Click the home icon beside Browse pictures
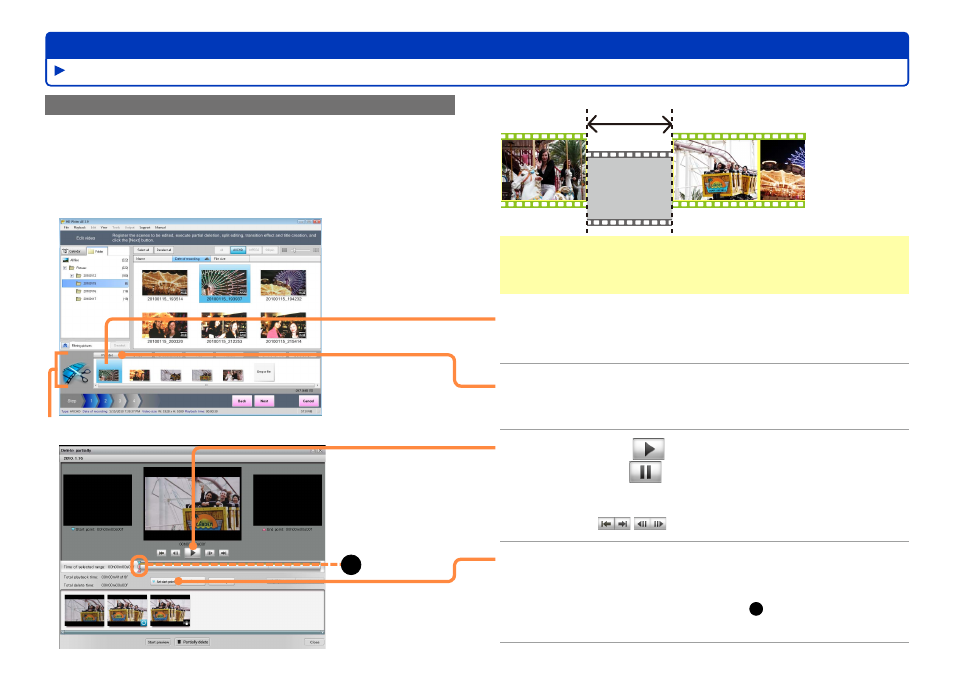The image size is (954, 673). pyautogui.click(x=65, y=345)
